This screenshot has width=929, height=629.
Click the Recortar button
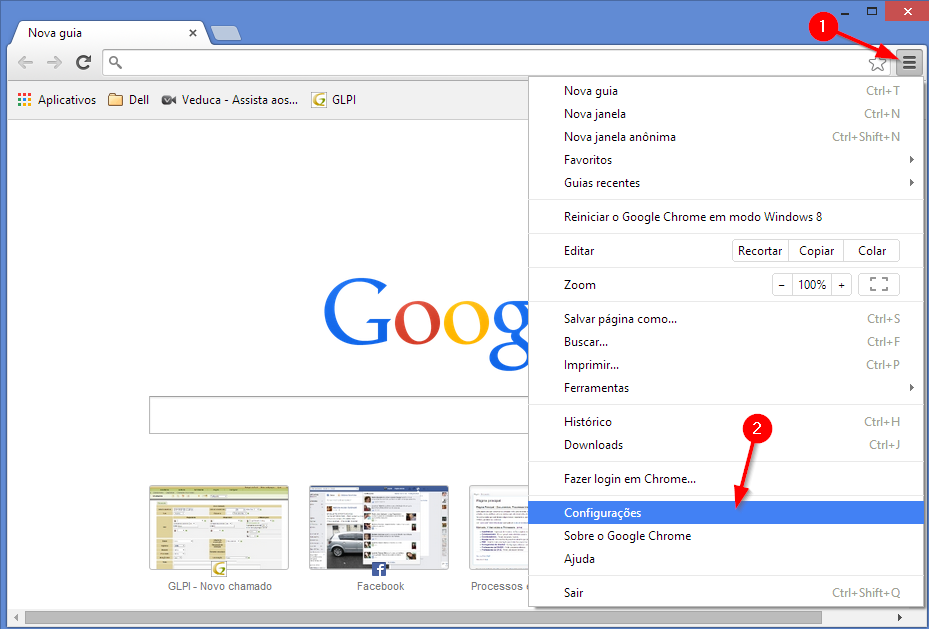[x=760, y=251]
